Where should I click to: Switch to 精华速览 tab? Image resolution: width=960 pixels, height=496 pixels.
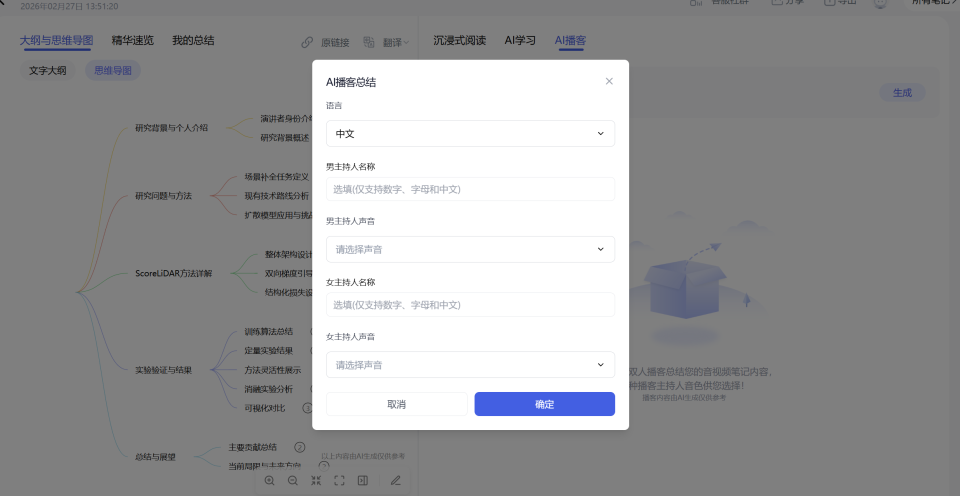[x=132, y=40]
